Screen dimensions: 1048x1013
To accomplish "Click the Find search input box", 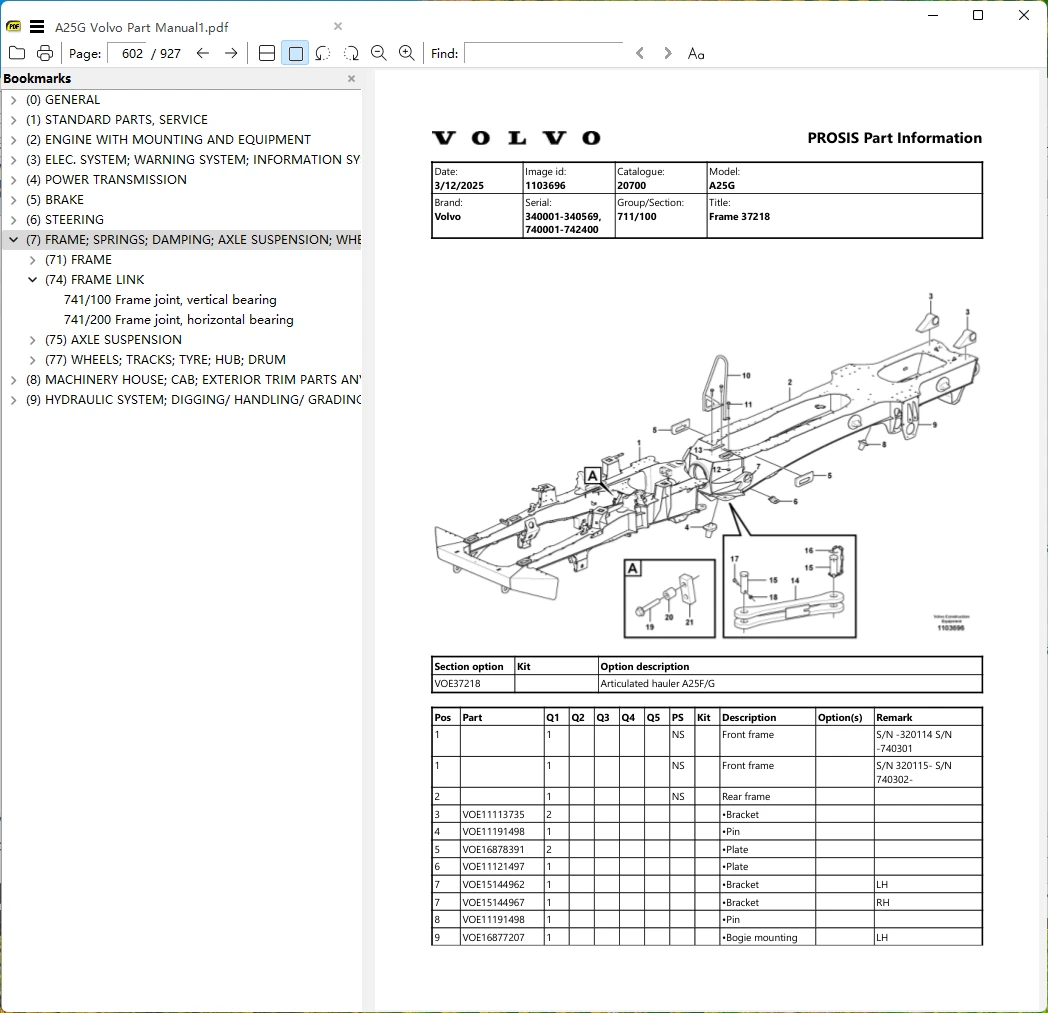I will (544, 53).
